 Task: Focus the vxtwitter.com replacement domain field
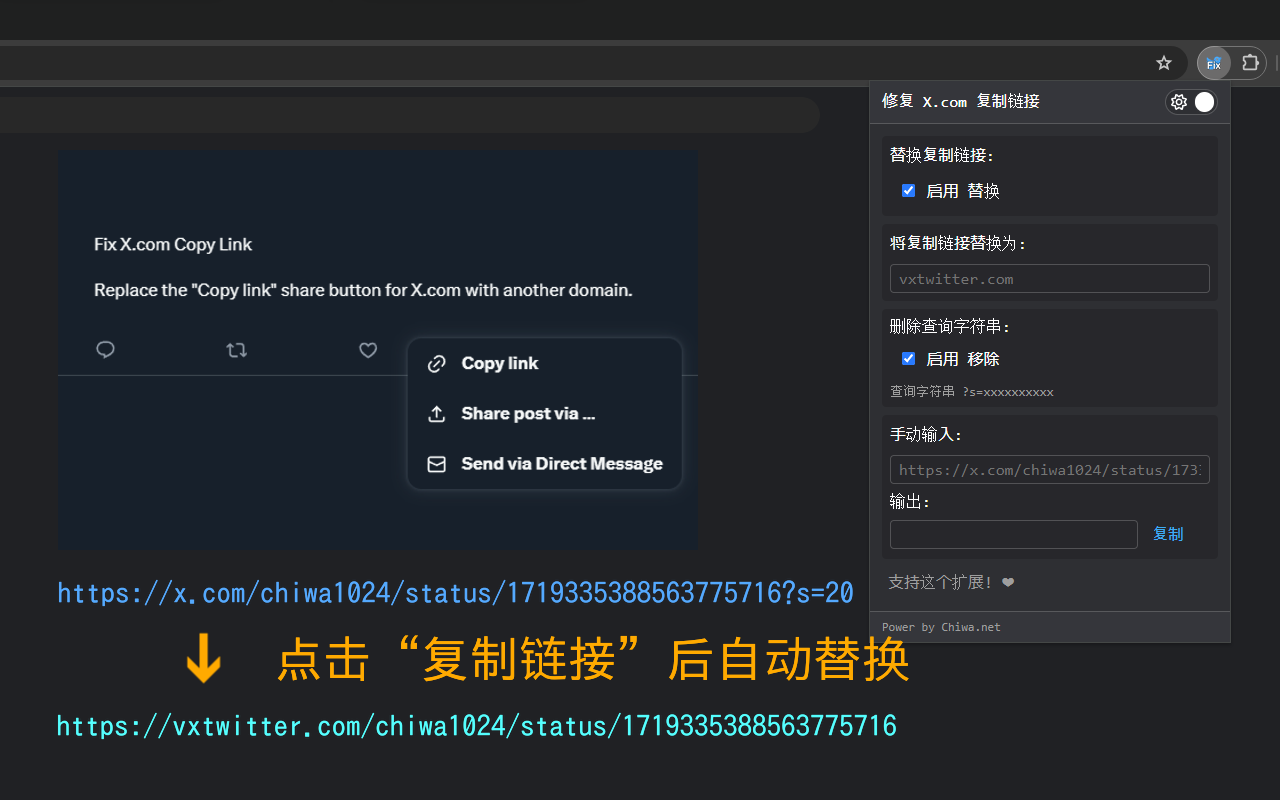(x=1050, y=279)
